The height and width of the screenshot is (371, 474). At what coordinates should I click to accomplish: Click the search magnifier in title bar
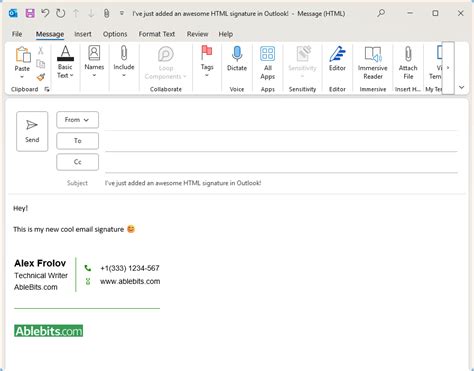point(381,13)
